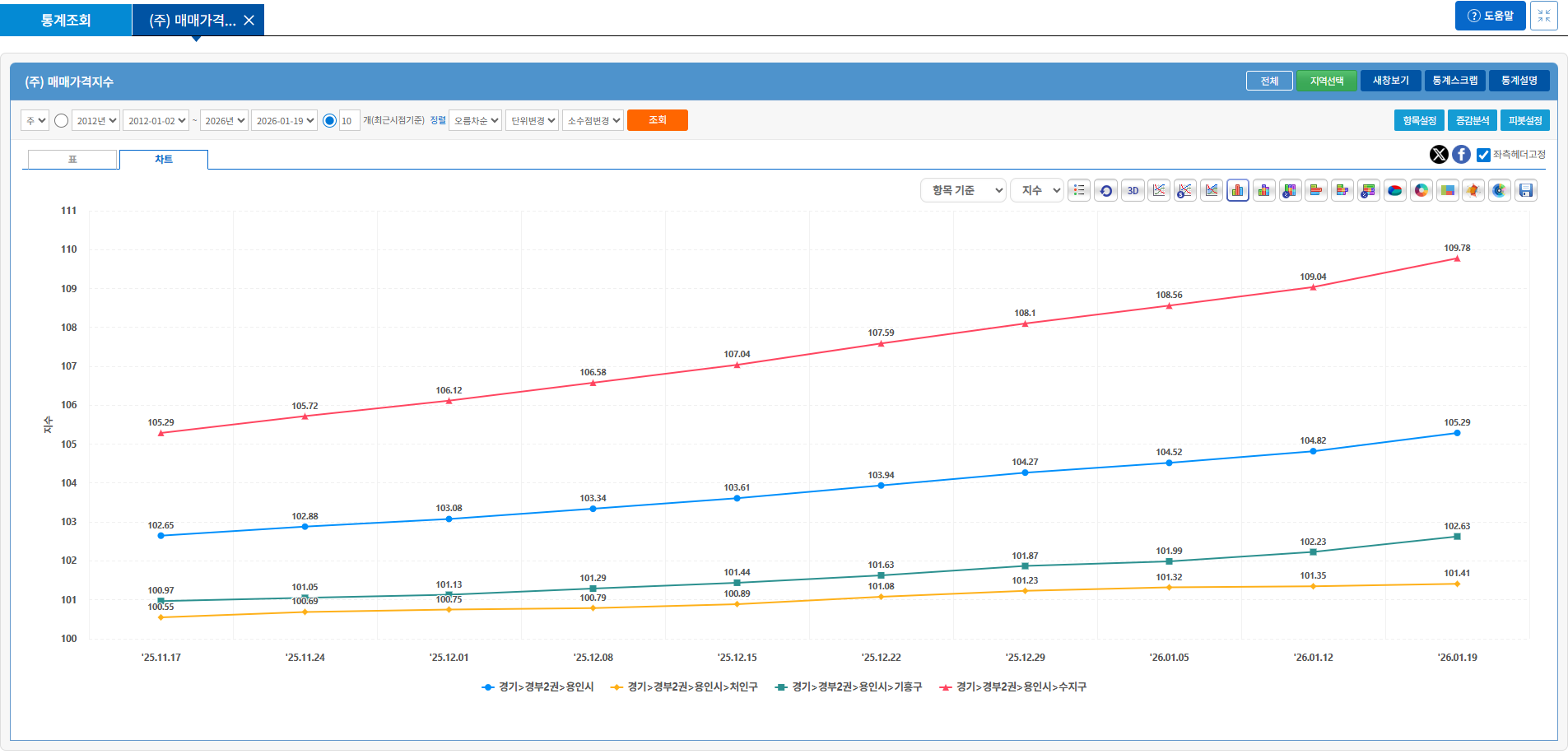Click the 처인구 data point labeled 101.41
The height and width of the screenshot is (754, 1568).
click(1457, 584)
